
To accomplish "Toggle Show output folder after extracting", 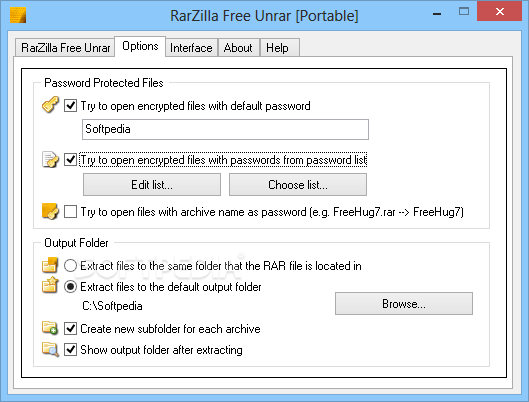I will pyautogui.click(x=70, y=350).
